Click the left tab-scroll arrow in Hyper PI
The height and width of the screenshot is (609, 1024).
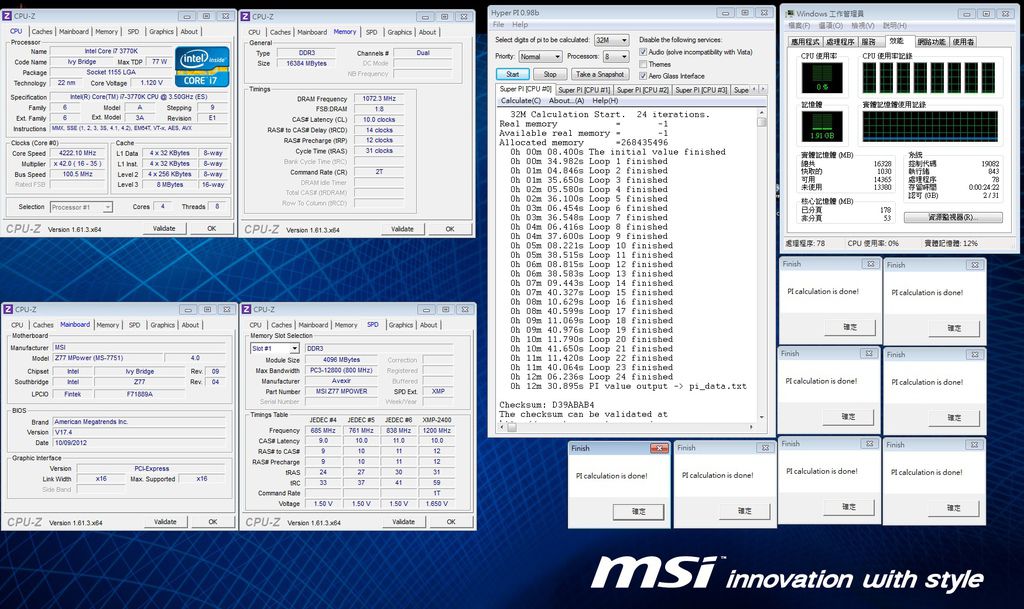click(754, 89)
